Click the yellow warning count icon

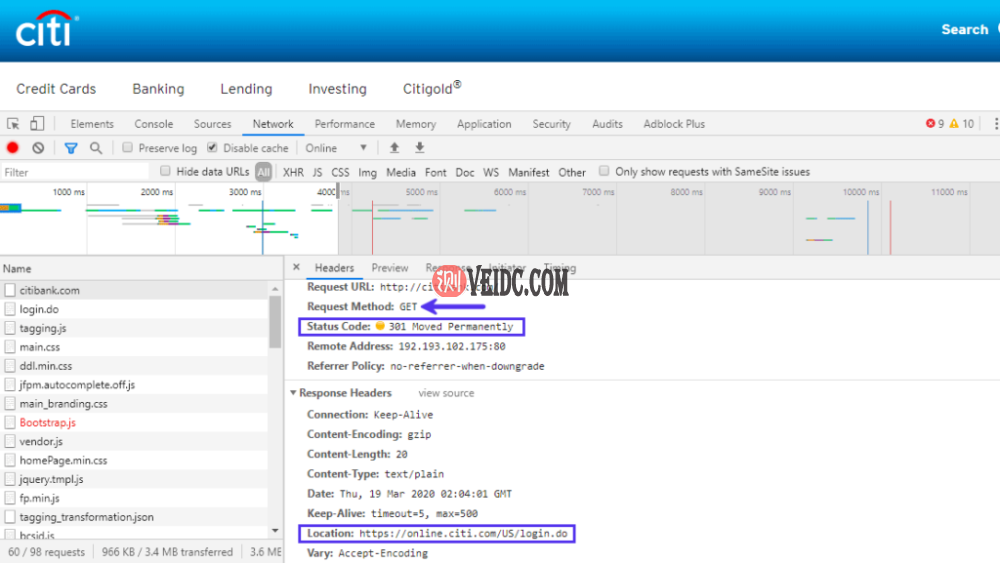tap(954, 124)
